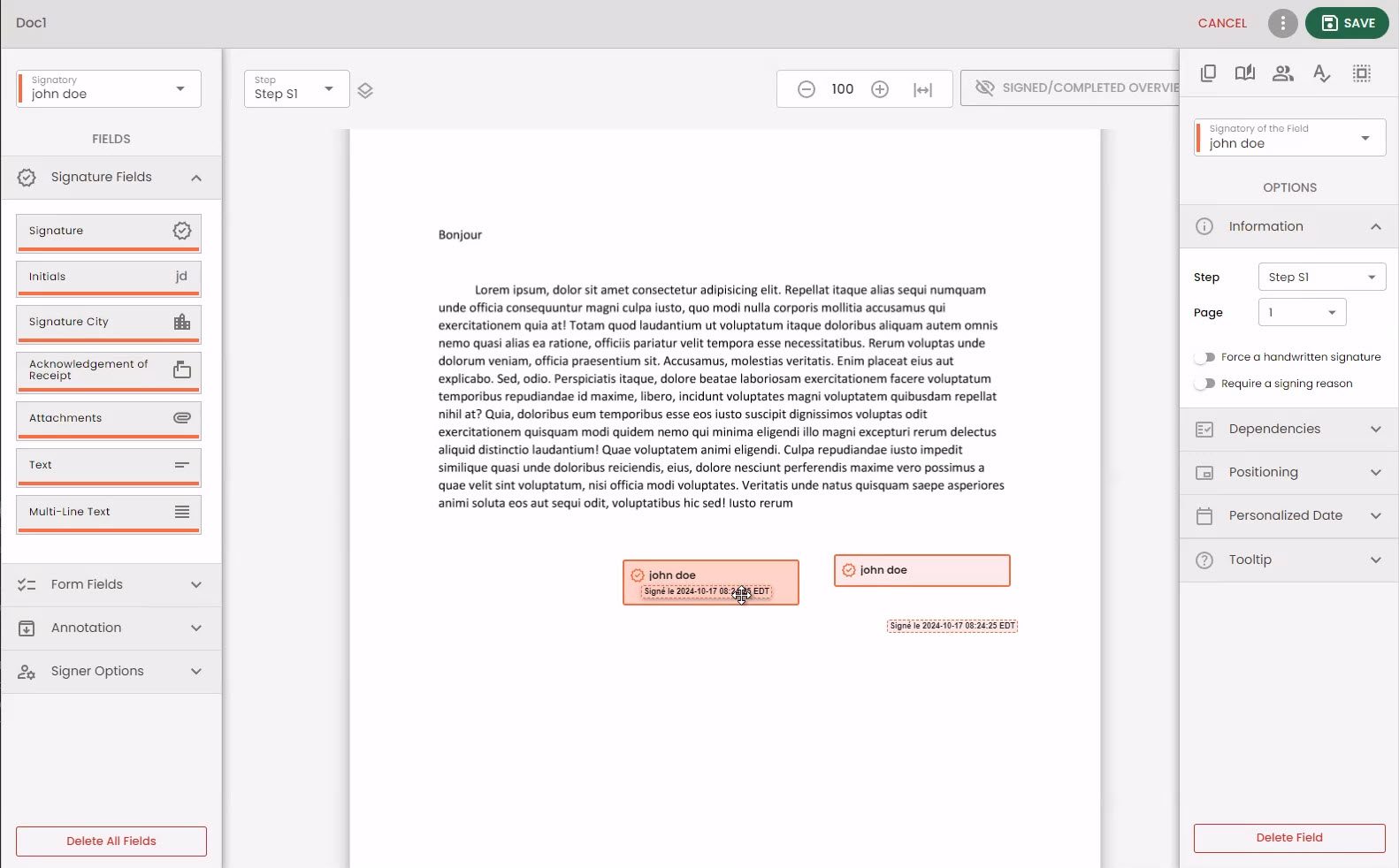Viewport: 1399px width, 868px height.
Task: Expand the Positioning section
Action: tap(1376, 473)
